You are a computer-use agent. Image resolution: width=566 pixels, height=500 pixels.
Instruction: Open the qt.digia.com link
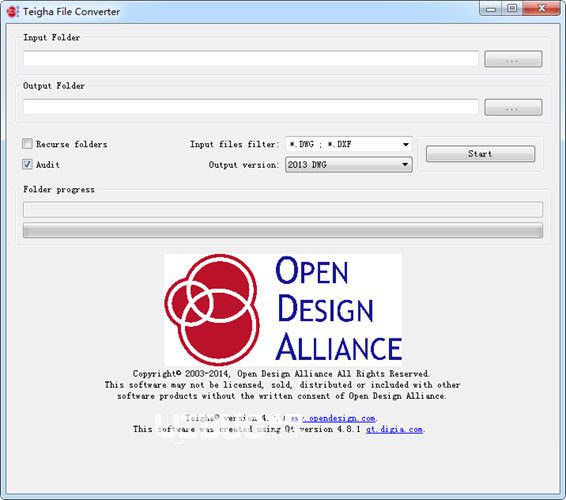tap(394, 429)
